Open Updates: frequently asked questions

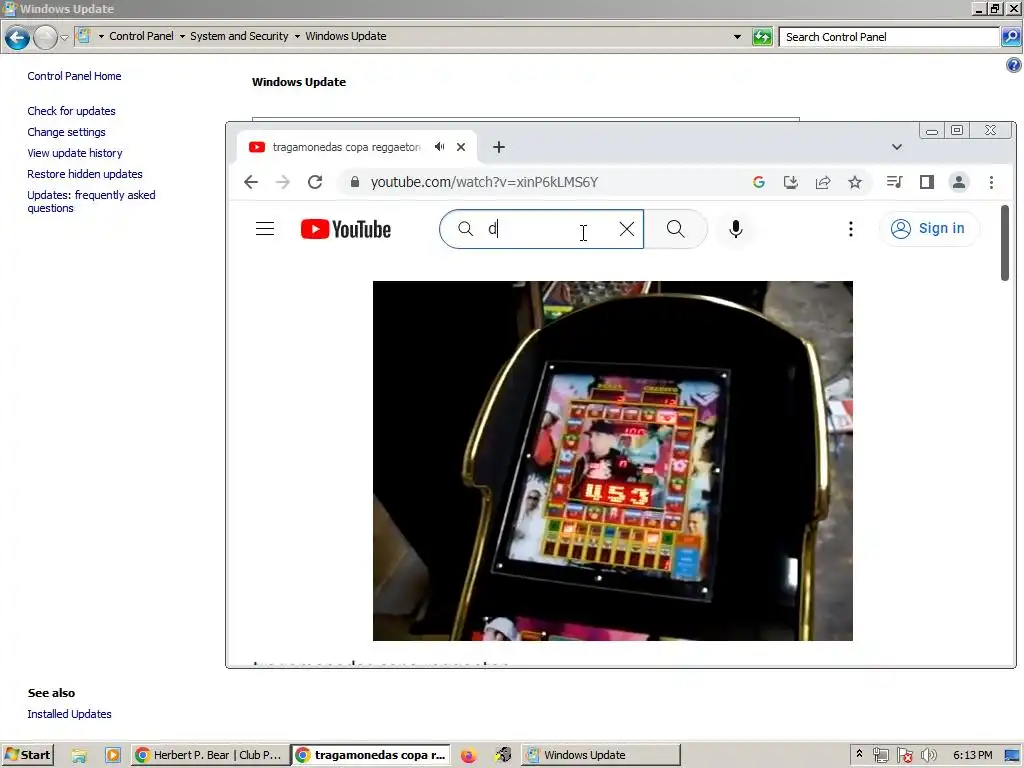click(91, 201)
